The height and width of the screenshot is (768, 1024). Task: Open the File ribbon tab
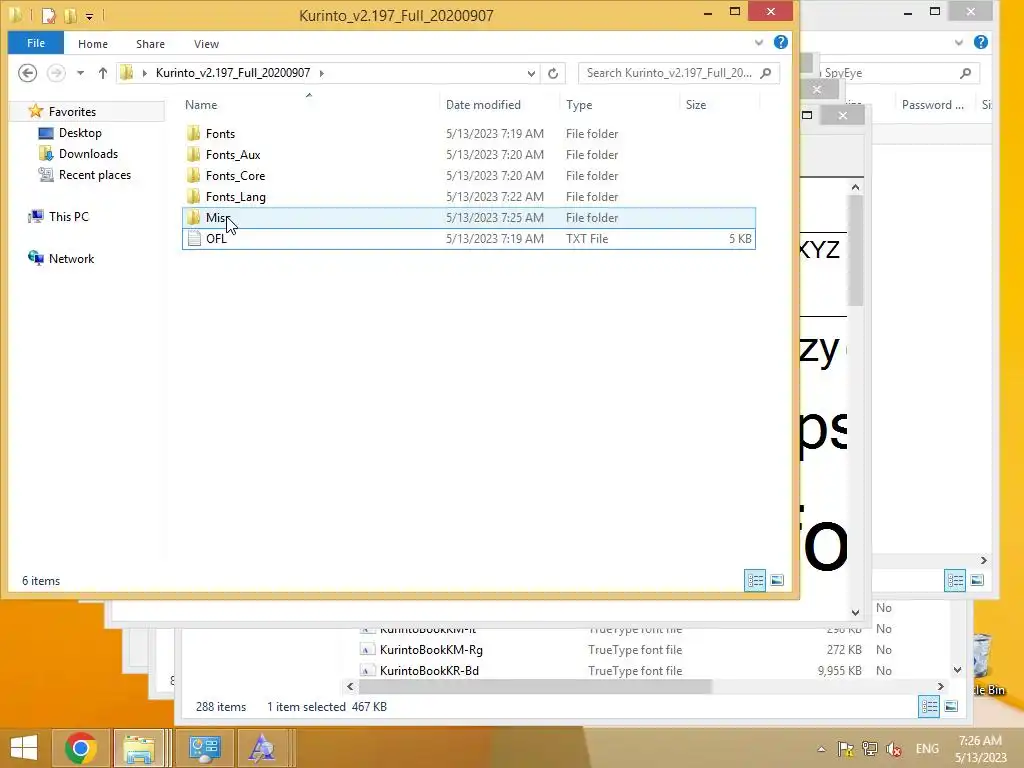(36, 43)
